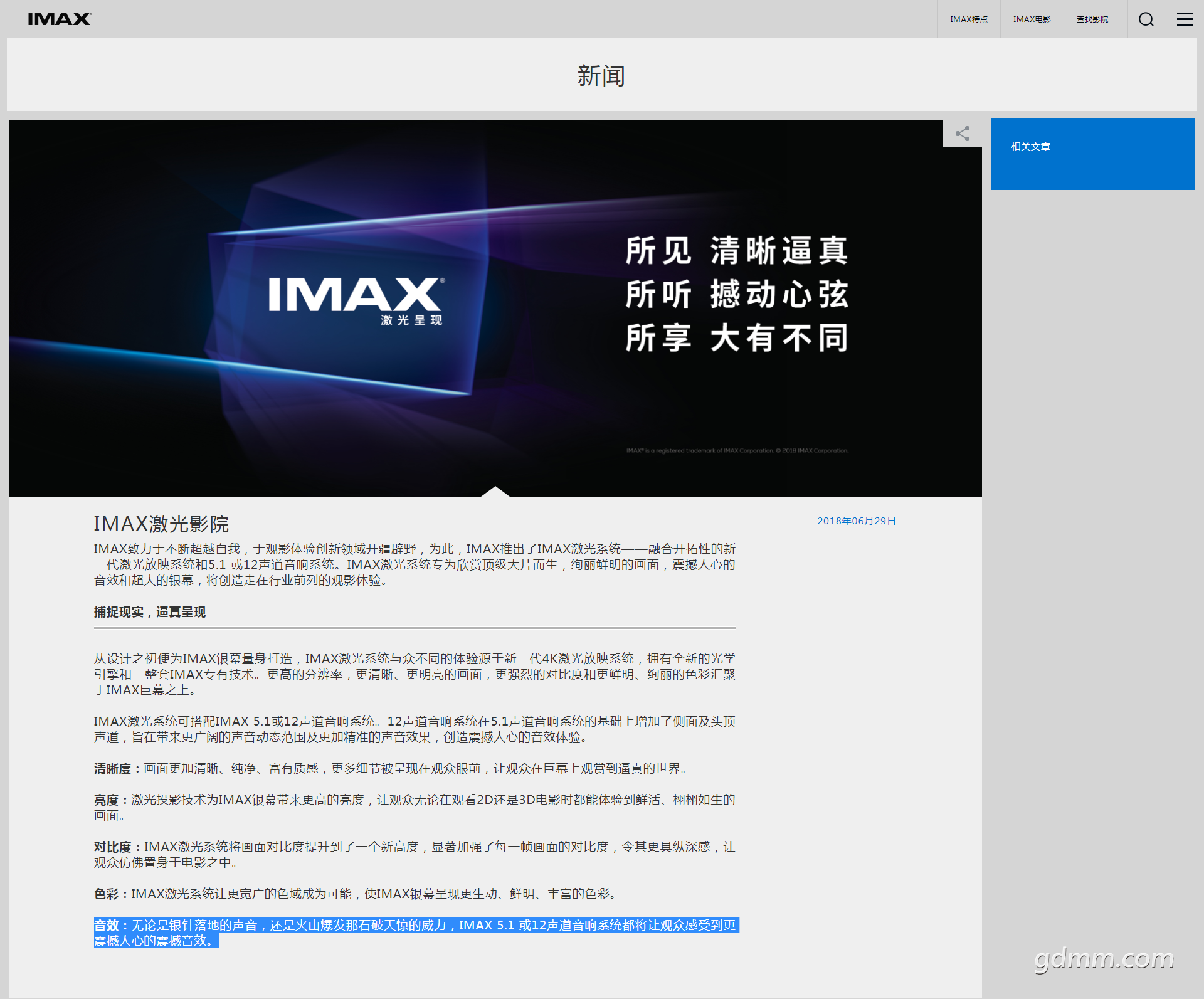Image resolution: width=1204 pixels, height=999 pixels.
Task: Open the IMAX特点 menu item
Action: click(968, 19)
